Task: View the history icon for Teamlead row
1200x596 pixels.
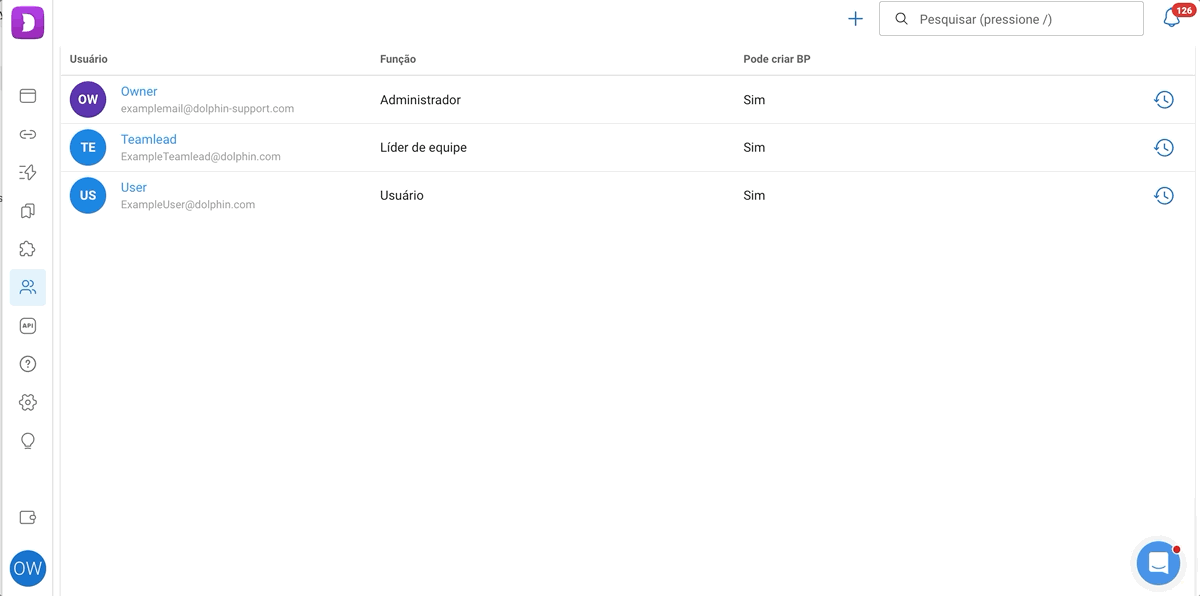Action: (x=1164, y=148)
